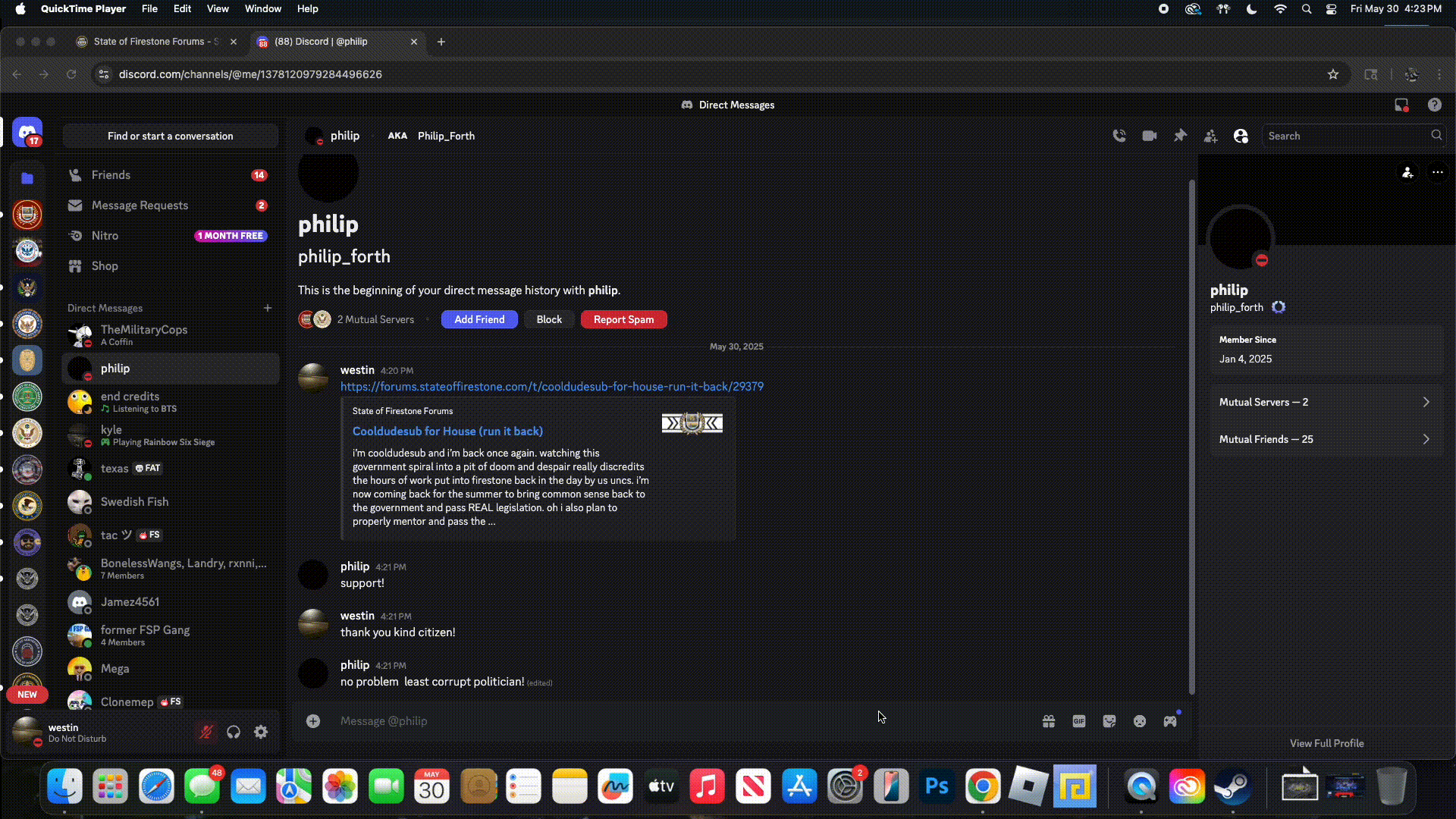Click the message input field

[682, 721]
